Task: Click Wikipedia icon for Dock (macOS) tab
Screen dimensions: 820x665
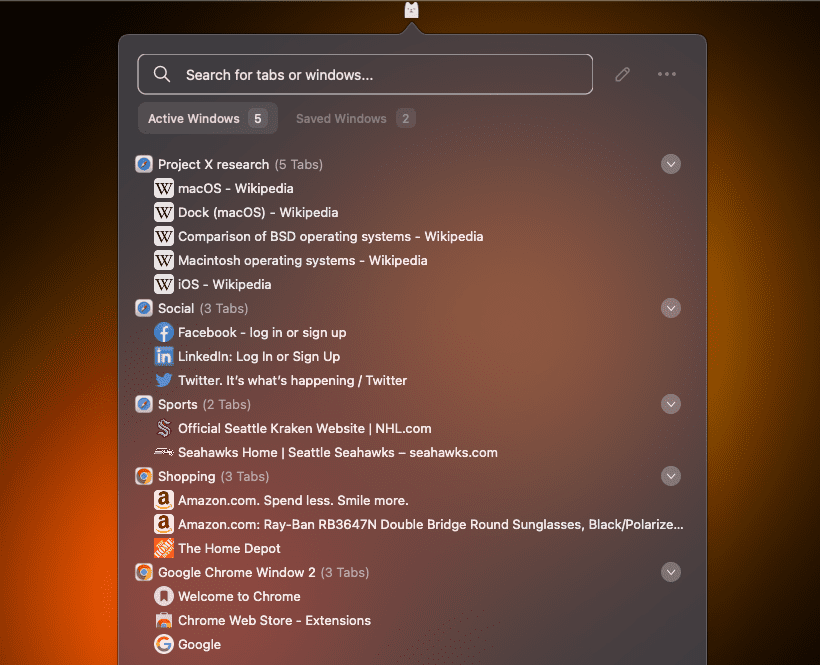Action: tap(164, 212)
